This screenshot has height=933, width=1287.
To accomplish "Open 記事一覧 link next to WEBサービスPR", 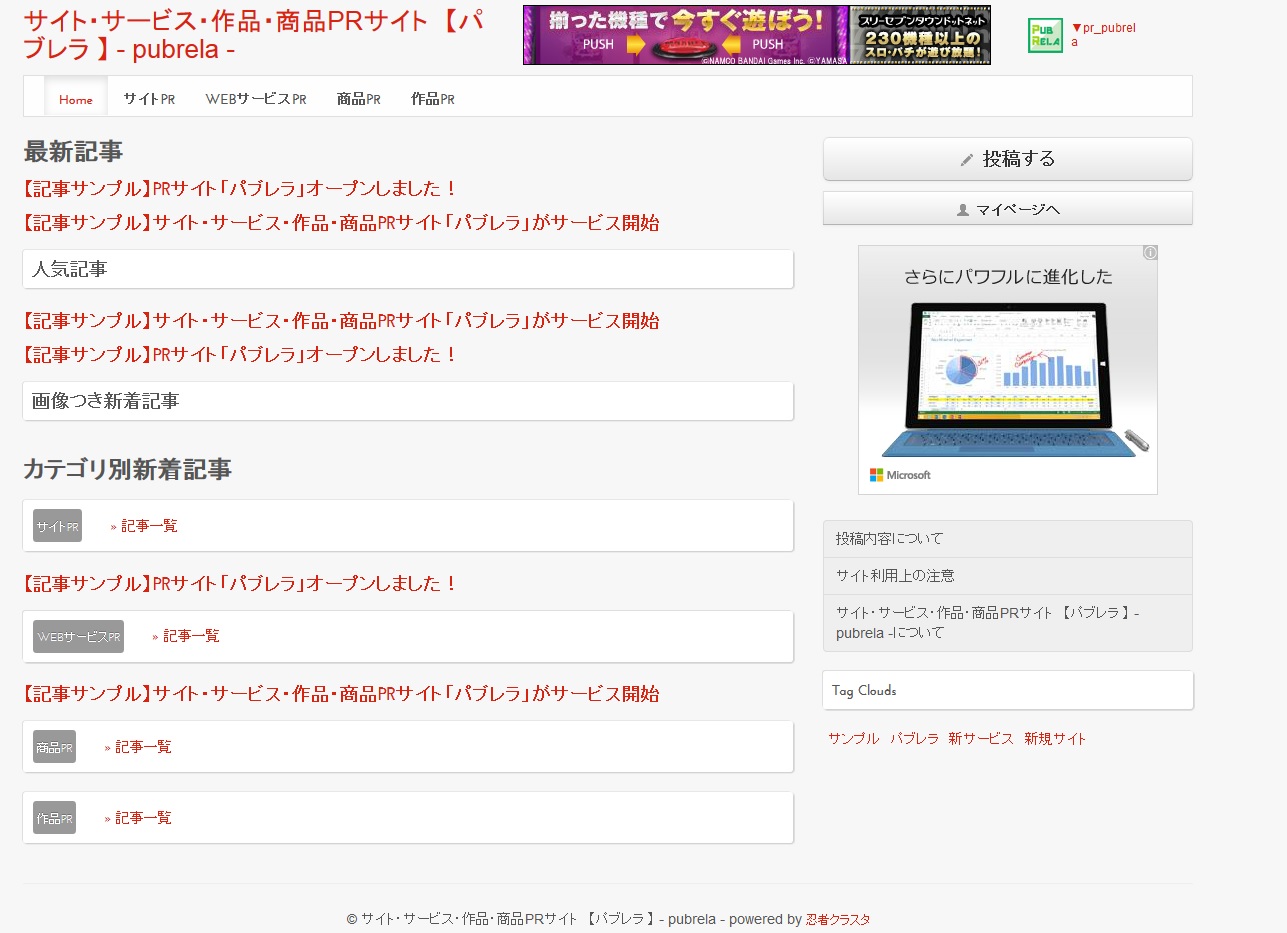I will click(x=191, y=636).
